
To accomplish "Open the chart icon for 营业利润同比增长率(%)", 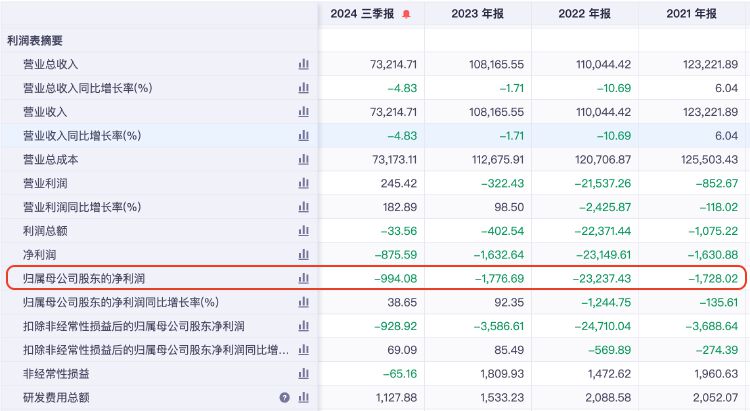I will tap(303, 207).
